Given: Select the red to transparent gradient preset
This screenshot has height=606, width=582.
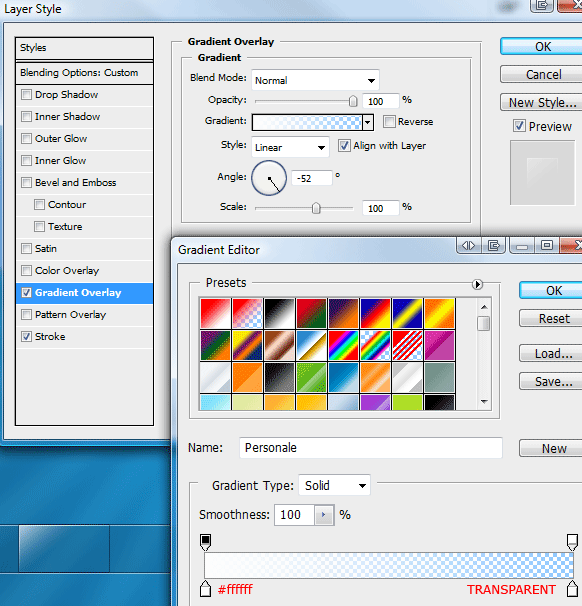Looking at the screenshot, I should tap(247, 313).
